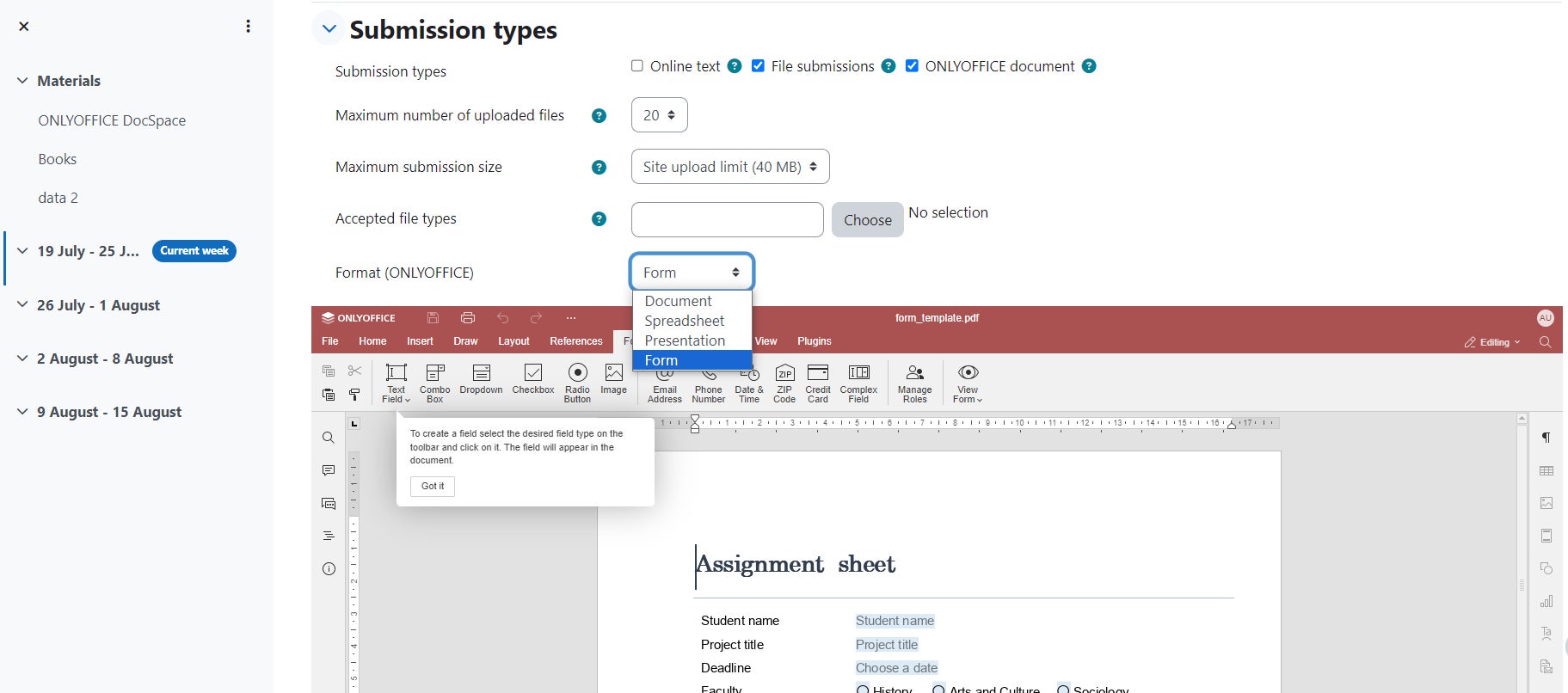Screen dimensions: 1568x693
Task: Undo the last action in ONLYOFFICE
Action: [503, 318]
